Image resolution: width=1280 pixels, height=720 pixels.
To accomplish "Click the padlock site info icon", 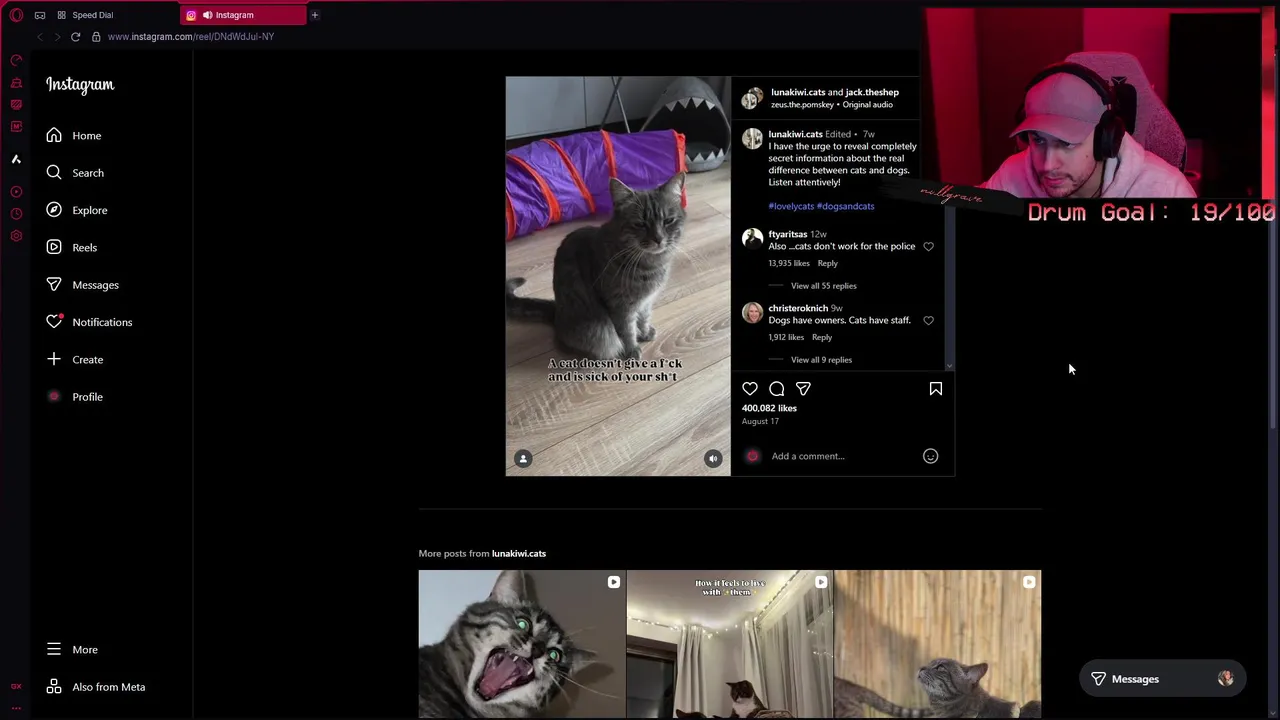I will click(x=96, y=37).
